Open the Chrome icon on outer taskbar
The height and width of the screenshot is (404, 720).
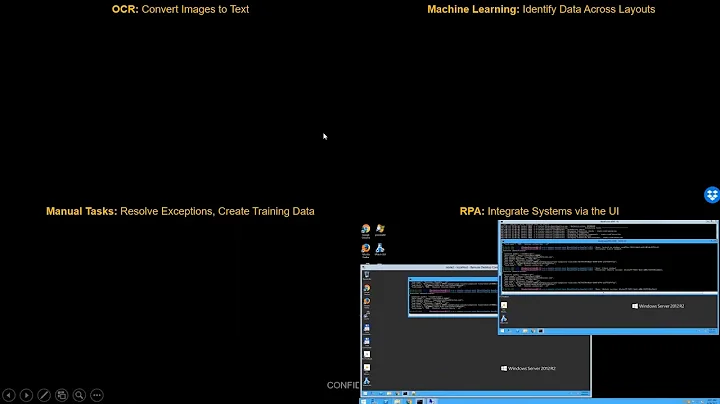coord(409,401)
